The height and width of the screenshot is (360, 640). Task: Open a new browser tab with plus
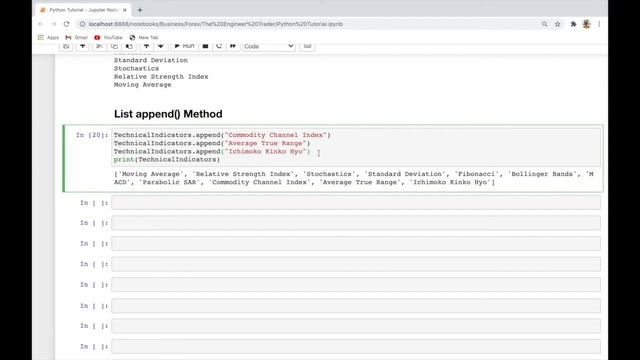[x=140, y=10]
